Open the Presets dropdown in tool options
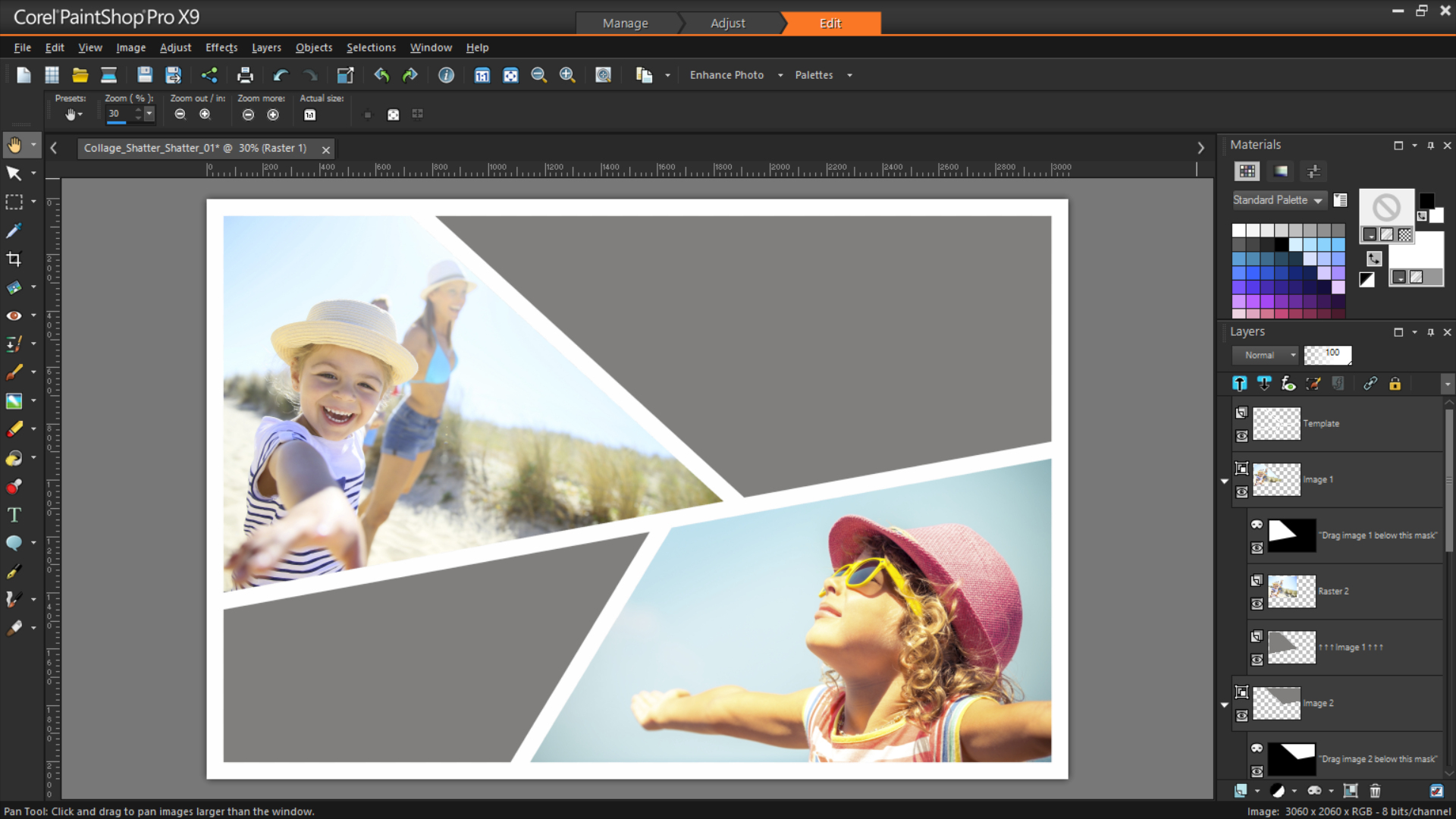The height and width of the screenshot is (819, 1456). coord(73,115)
